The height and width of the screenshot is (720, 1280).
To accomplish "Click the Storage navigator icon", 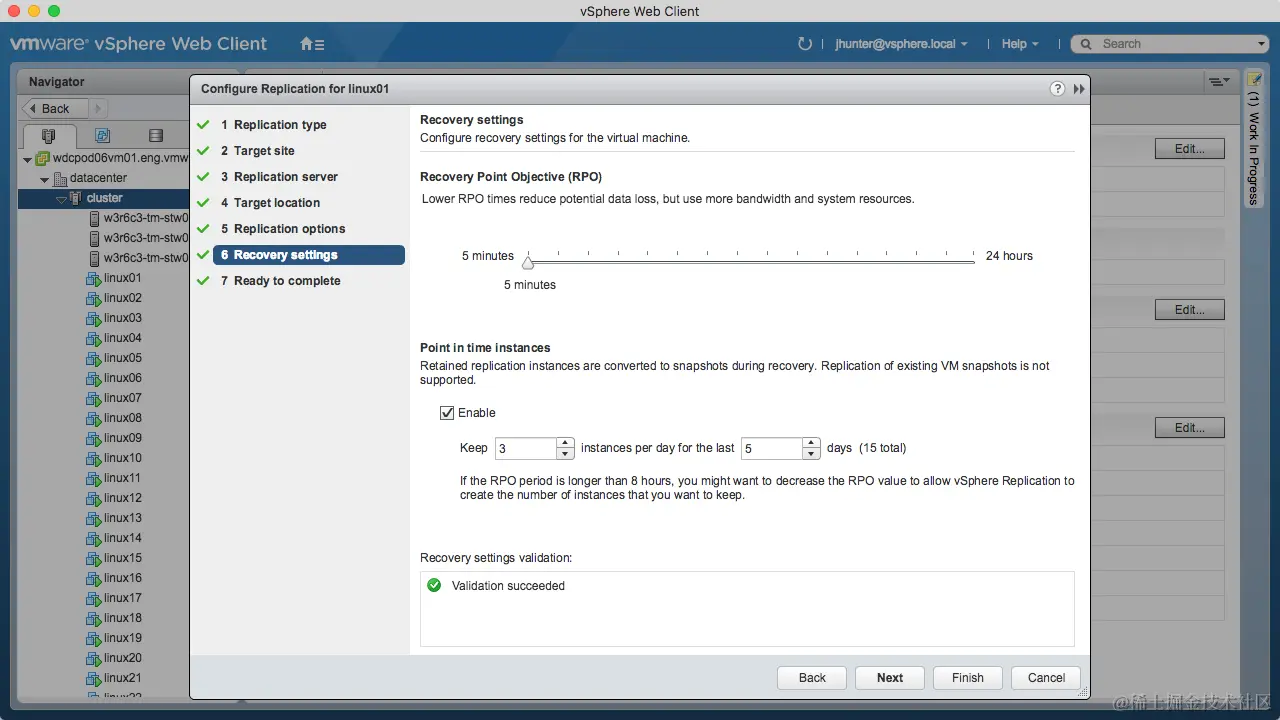I will click(155, 134).
